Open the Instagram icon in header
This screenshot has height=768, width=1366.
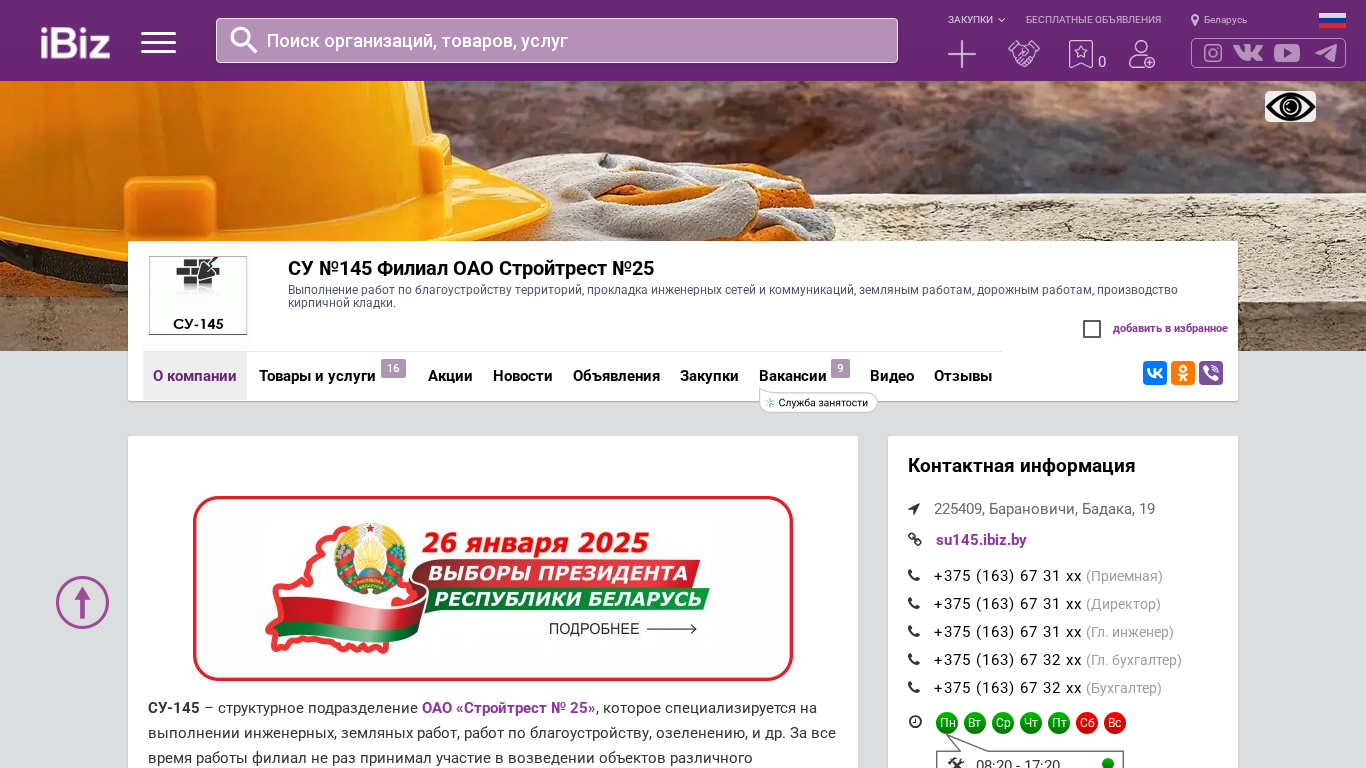click(x=1213, y=53)
